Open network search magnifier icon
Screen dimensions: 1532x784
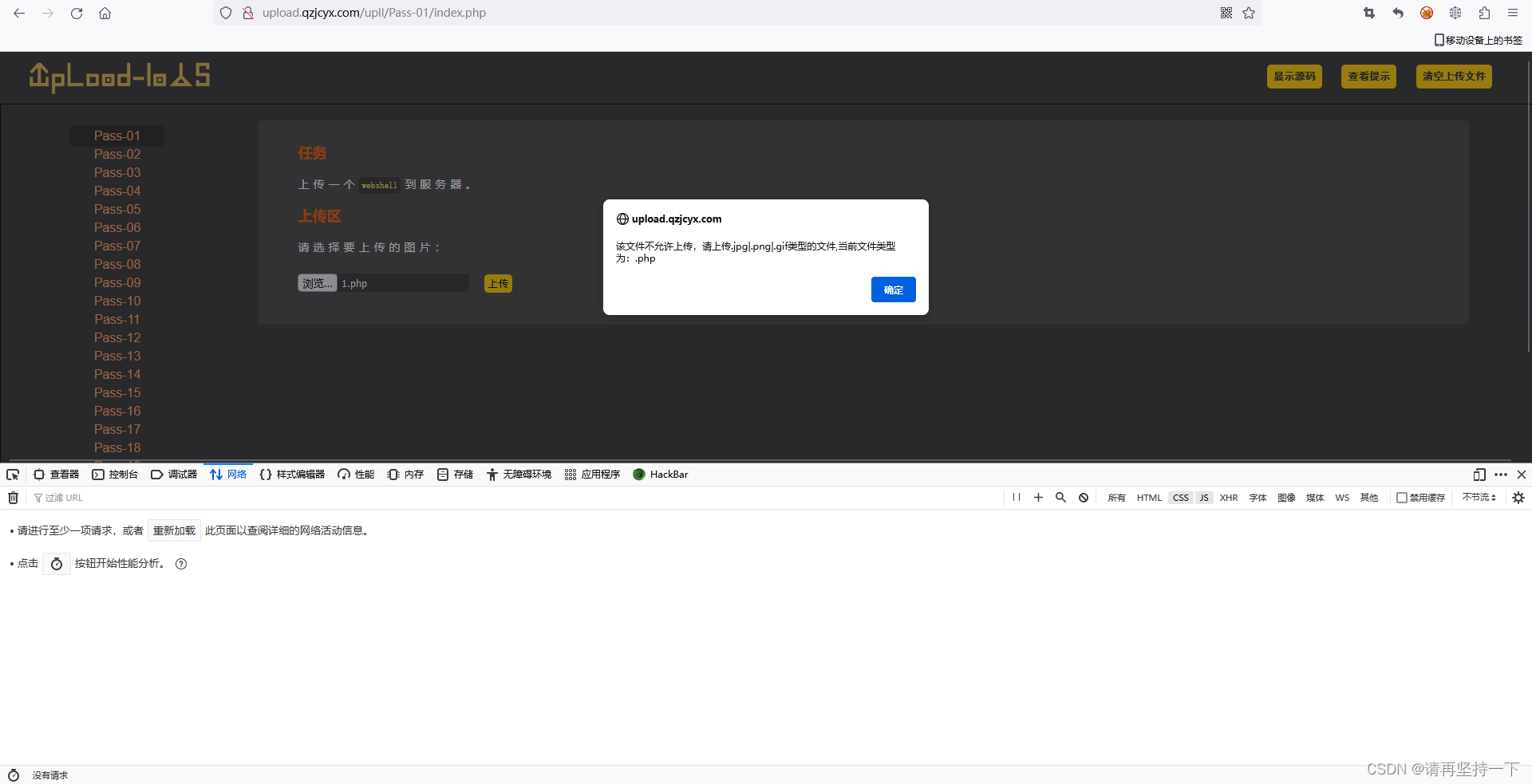[1060, 498]
